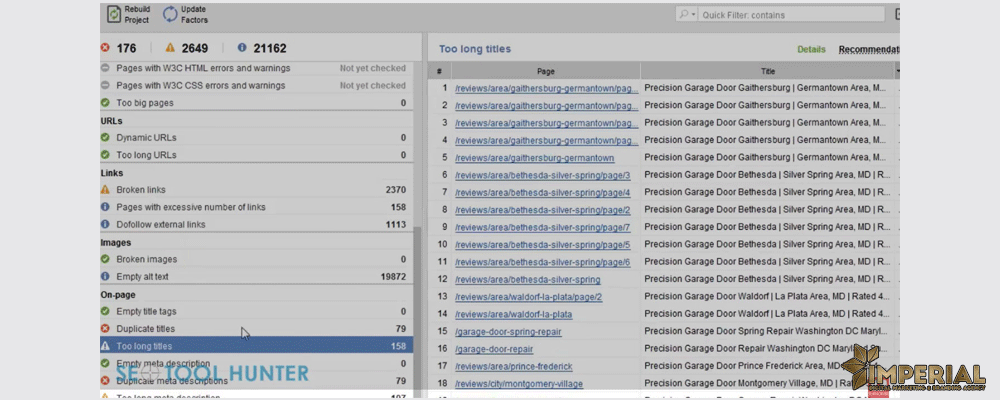Image resolution: width=1000 pixels, height=400 pixels.
Task: Select the Dynamic URLs factor
Action: click(146, 137)
